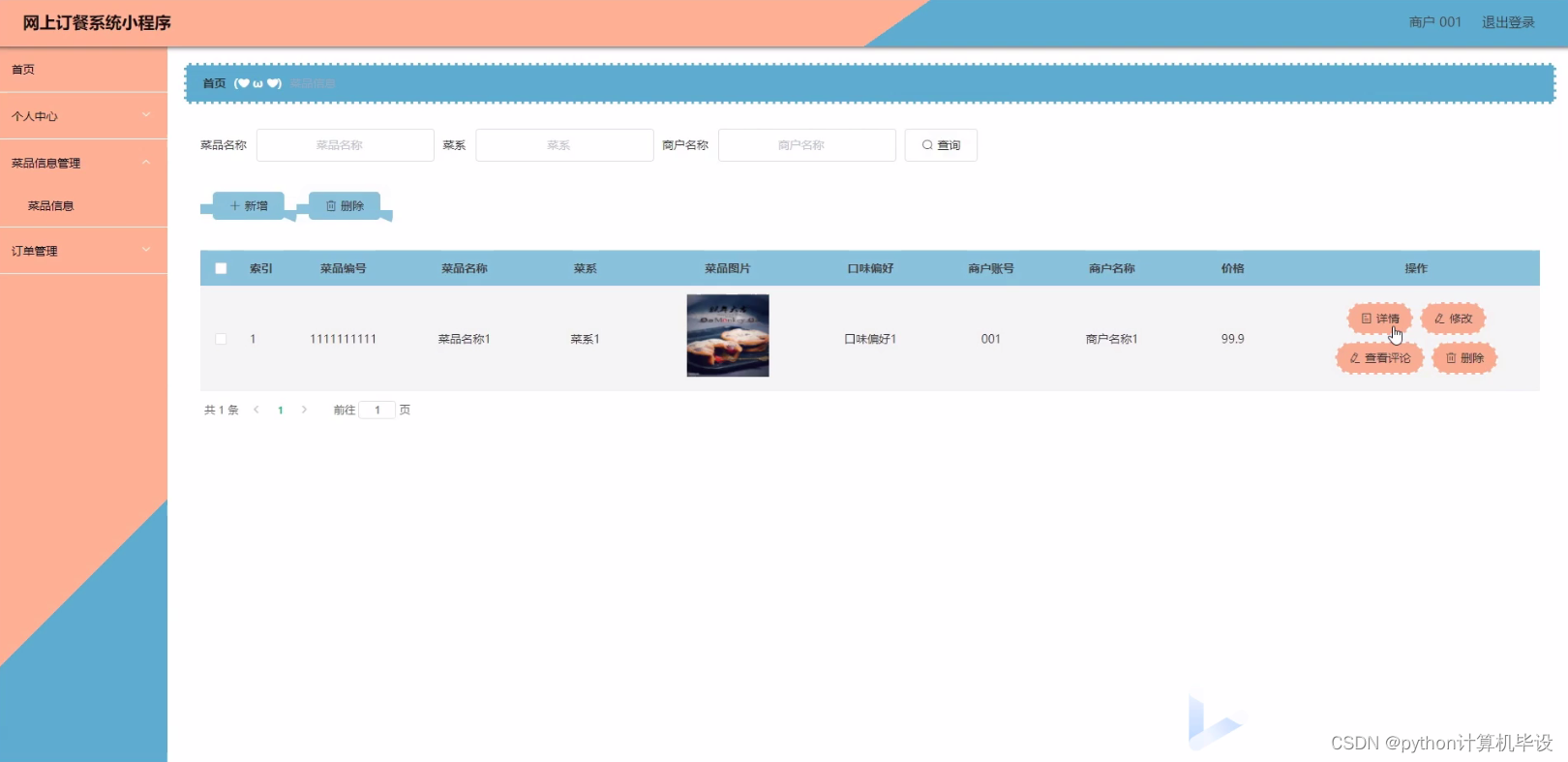Go to previous page arrow

[x=256, y=410]
